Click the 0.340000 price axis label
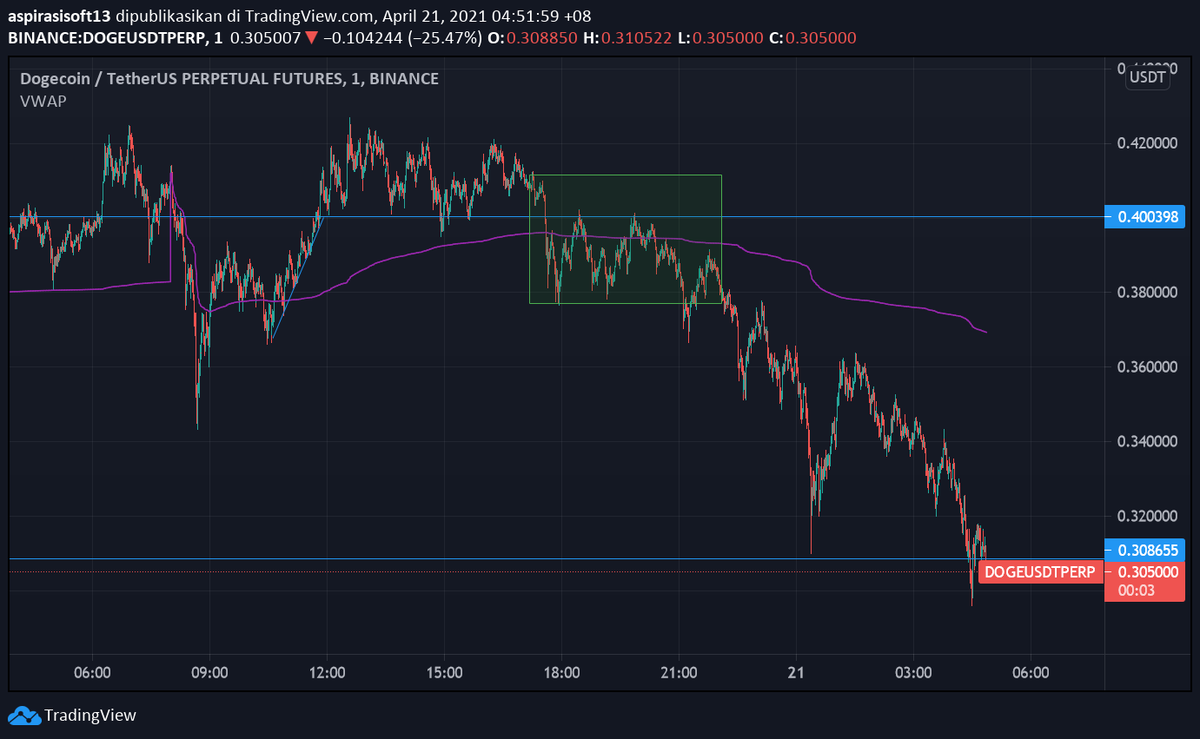 [x=1149, y=441]
